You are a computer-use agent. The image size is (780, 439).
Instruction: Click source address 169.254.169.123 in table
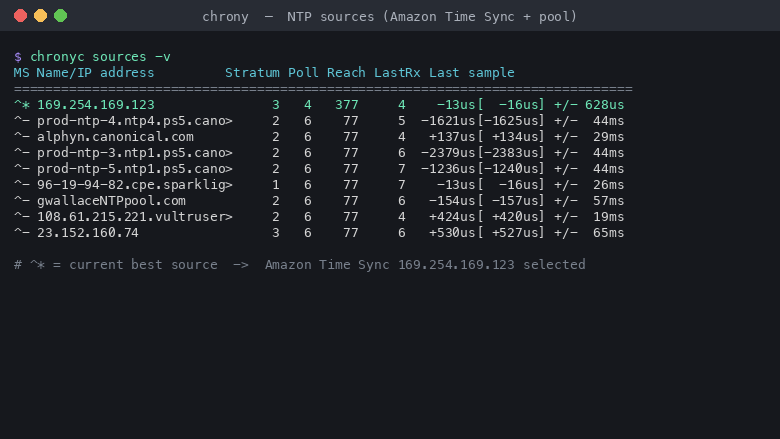[96, 105]
